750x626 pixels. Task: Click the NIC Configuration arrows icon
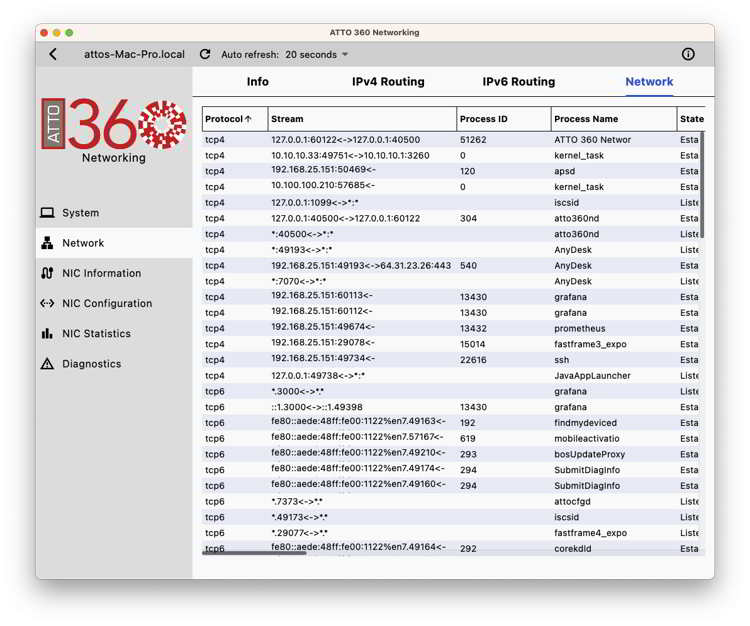pos(47,303)
